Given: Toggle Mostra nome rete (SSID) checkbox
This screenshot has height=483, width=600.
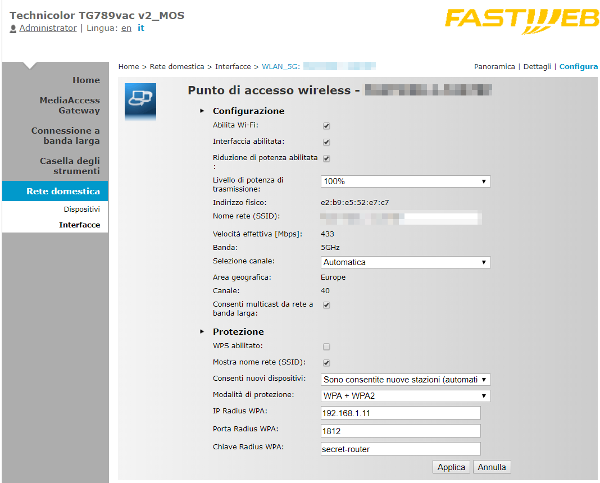Looking at the screenshot, I should (x=326, y=362).
